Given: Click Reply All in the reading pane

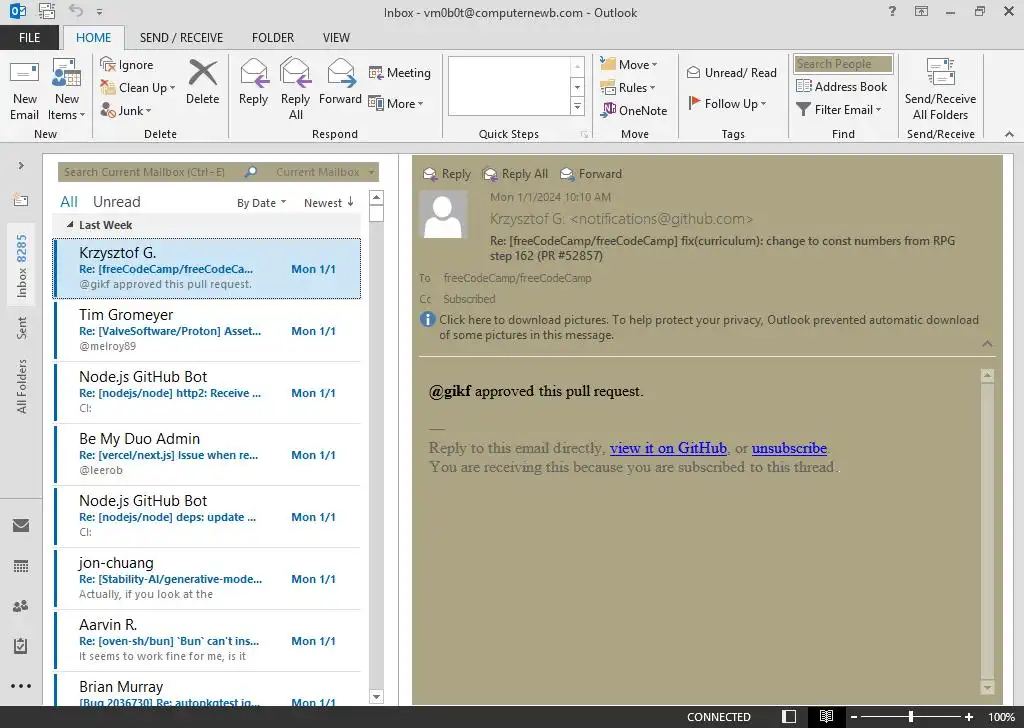Looking at the screenshot, I should click(515, 174).
